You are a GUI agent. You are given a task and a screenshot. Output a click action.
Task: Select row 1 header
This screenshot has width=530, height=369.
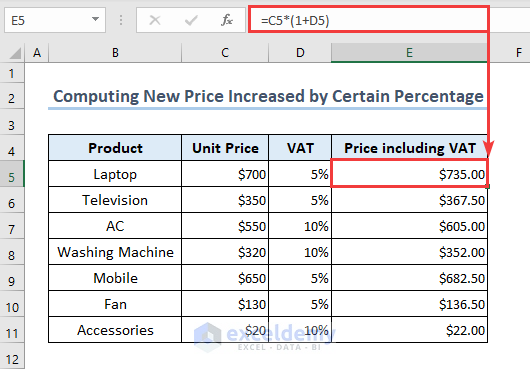click(x=12, y=73)
